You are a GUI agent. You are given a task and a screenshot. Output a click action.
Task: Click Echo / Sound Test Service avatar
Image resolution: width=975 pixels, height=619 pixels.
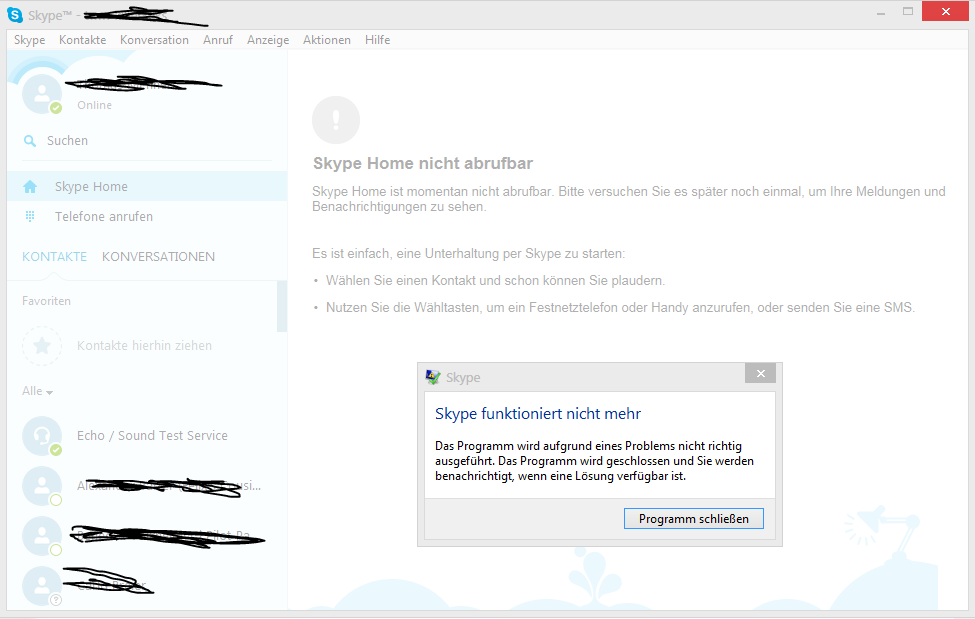[x=42, y=435]
